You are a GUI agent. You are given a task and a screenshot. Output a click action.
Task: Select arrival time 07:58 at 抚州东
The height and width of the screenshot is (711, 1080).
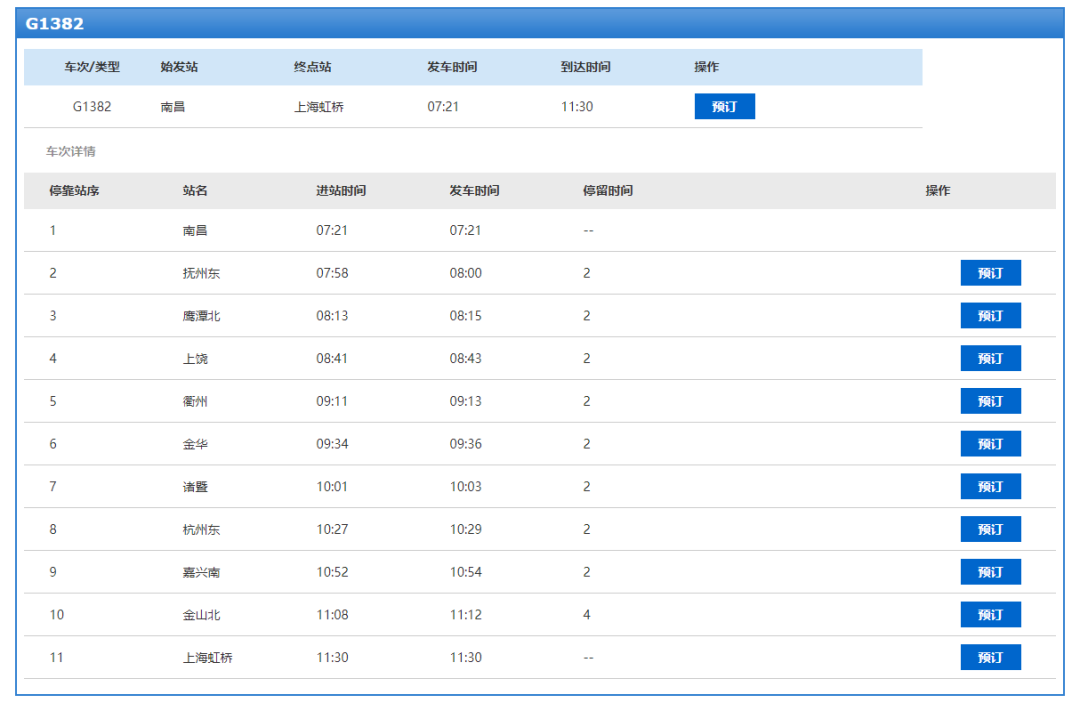pyautogui.click(x=332, y=274)
